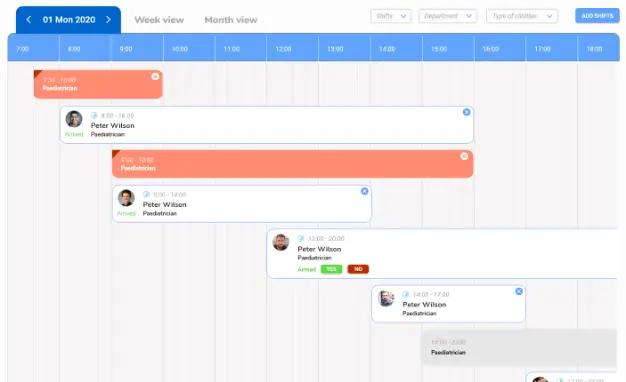Switch to Month view
The width and height of the screenshot is (626, 382).
pos(231,20)
